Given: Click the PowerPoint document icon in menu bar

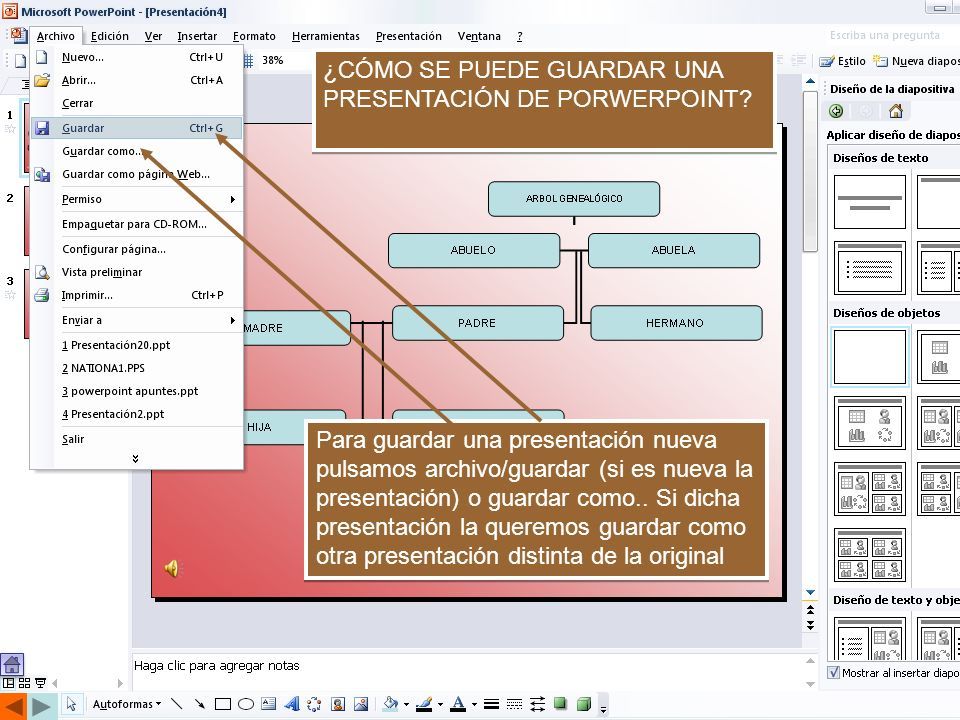Looking at the screenshot, I should point(18,36).
